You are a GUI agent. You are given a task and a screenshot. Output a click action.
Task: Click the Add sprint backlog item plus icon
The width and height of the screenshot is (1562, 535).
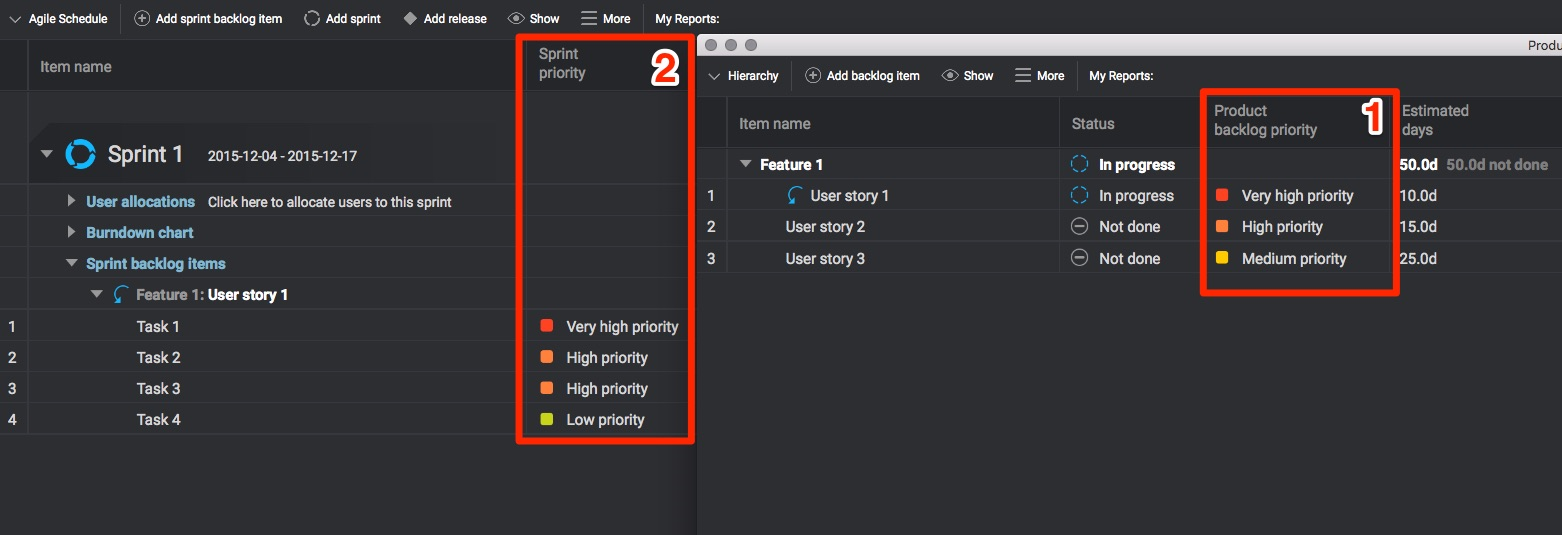click(142, 19)
